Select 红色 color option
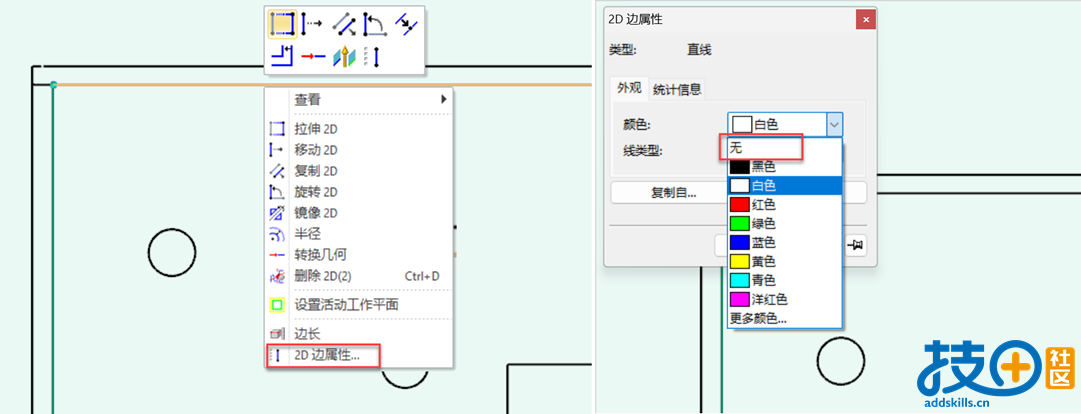The width and height of the screenshot is (1081, 414). [x=785, y=205]
